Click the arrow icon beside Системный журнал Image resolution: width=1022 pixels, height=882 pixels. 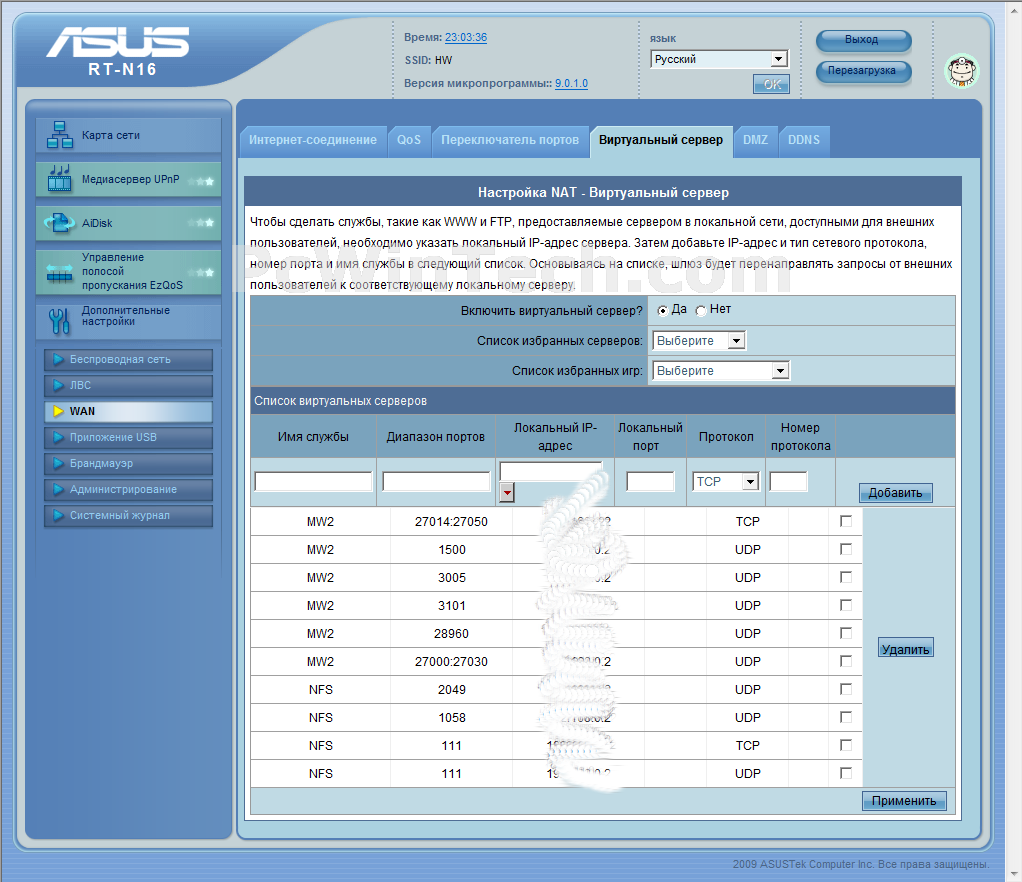(58, 516)
